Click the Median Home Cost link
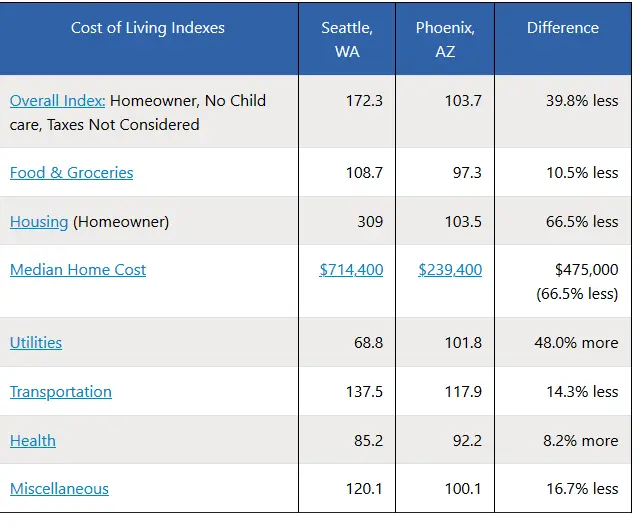The height and width of the screenshot is (527, 641). pos(78,270)
